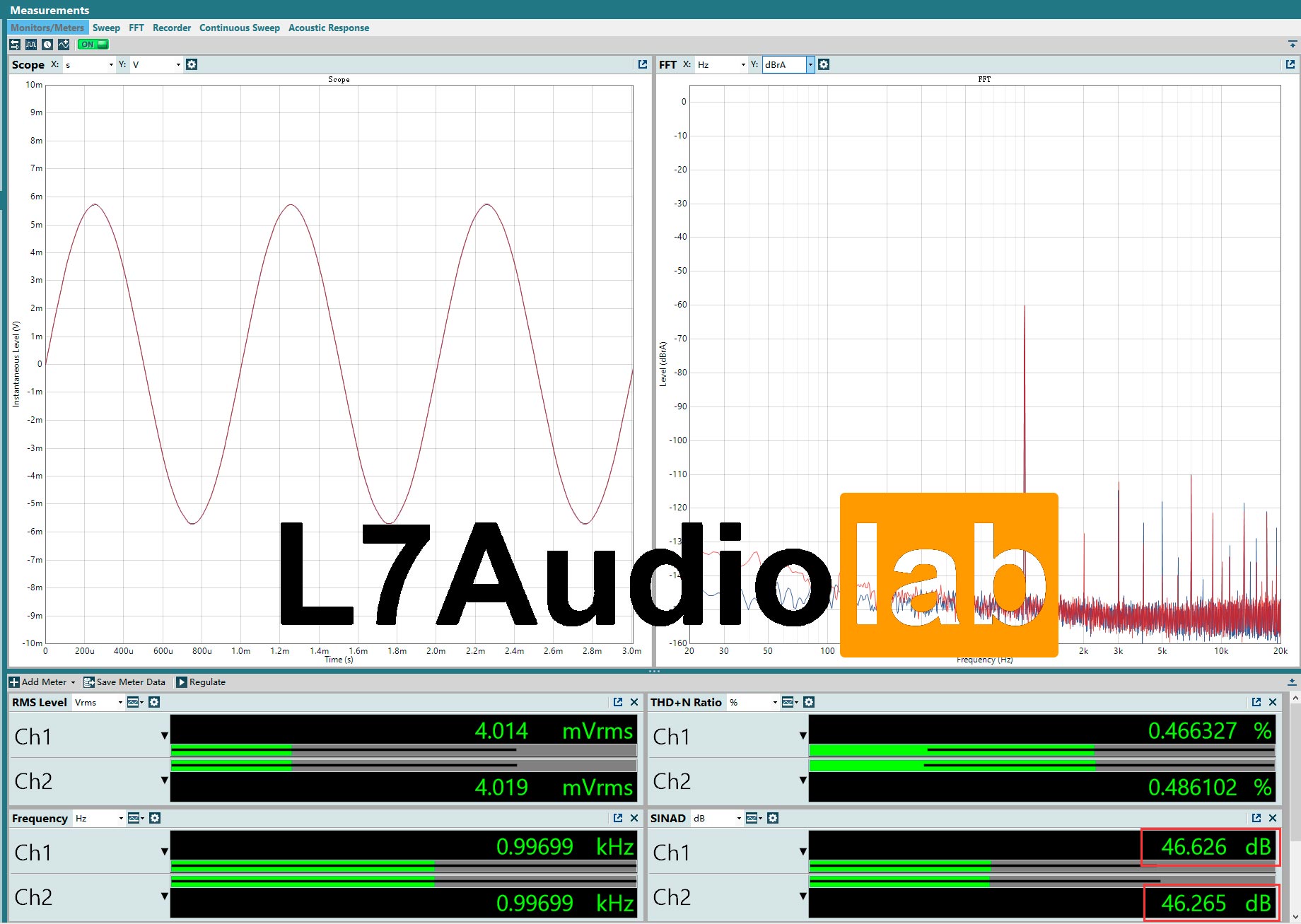Image resolution: width=1301 pixels, height=924 pixels.
Task: Expand SINAD Ch1 triangle menu
Action: pyautogui.click(x=803, y=852)
